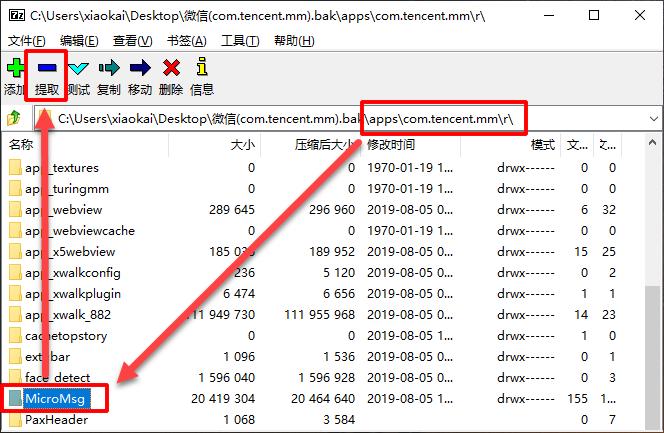664x433 pixels.
Task: Click the scrollbar up arrow
Action: [653, 143]
